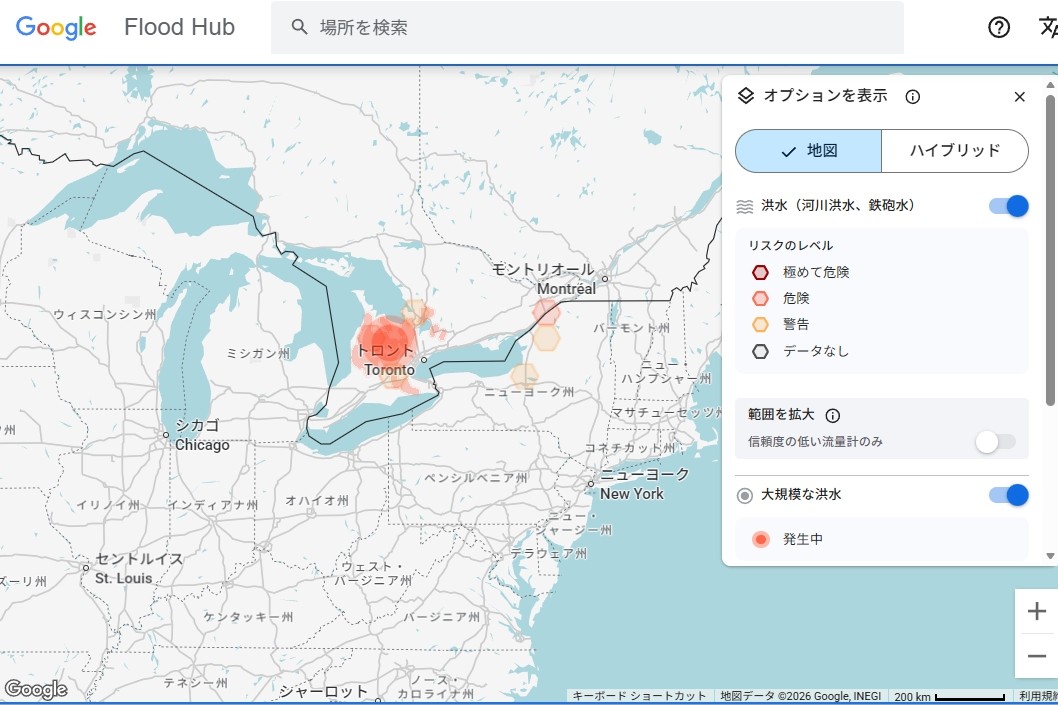Image resolution: width=1058 pixels, height=705 pixels.
Task: Zoom in using the plus button
Action: [1037, 610]
